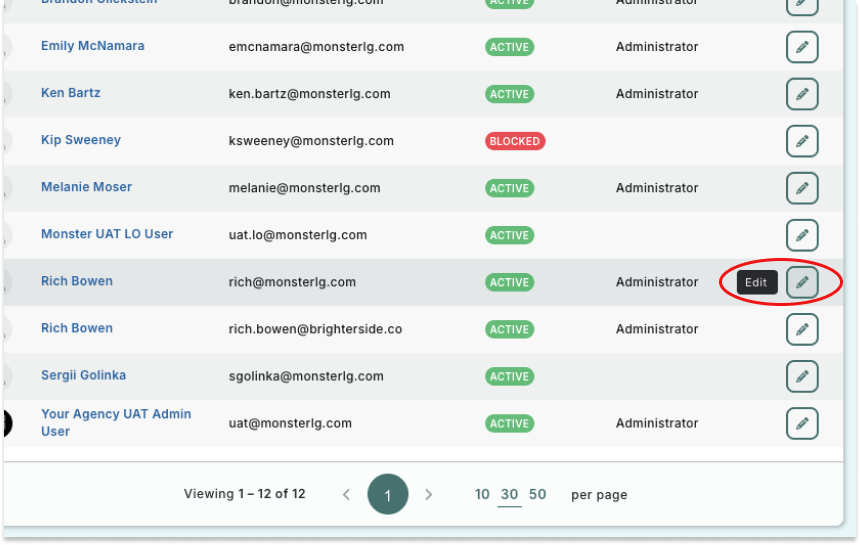Viewport: 860px width, 545px height.
Task: Click edit pencil for Your Agency UAT Admin User
Action: pos(802,423)
